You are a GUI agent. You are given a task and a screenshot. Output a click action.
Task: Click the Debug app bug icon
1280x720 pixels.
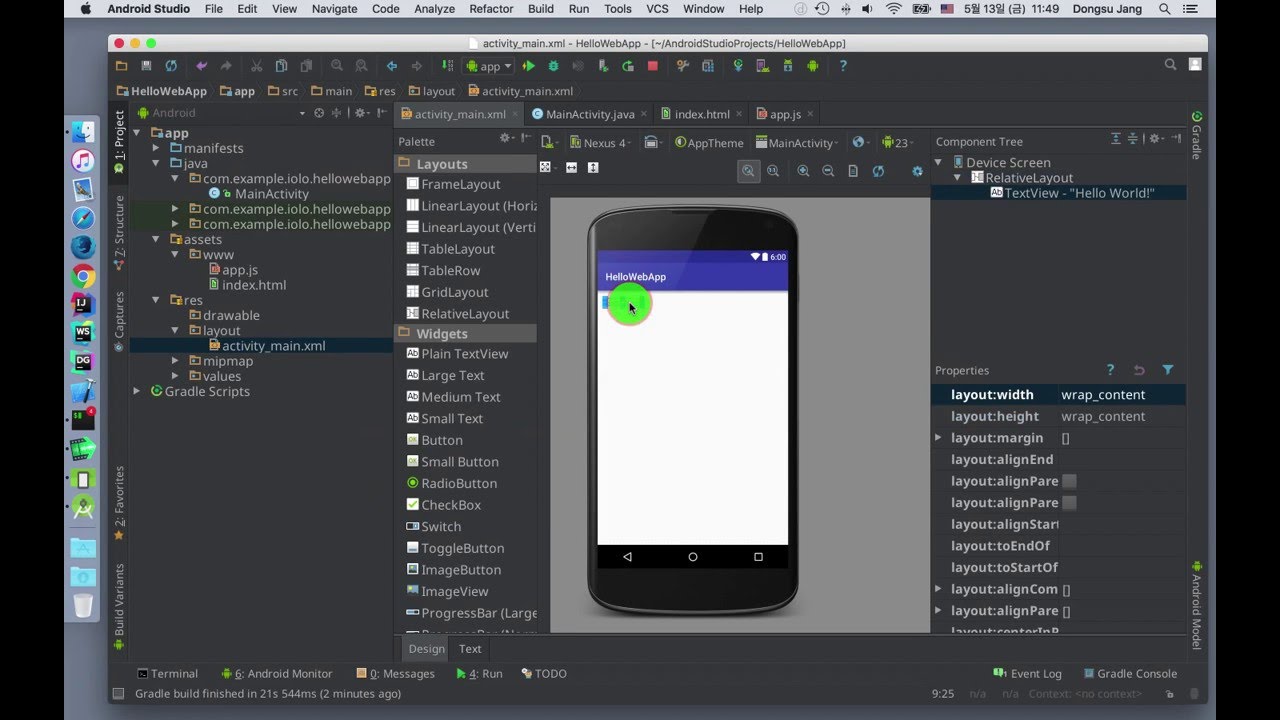pyautogui.click(x=553, y=66)
